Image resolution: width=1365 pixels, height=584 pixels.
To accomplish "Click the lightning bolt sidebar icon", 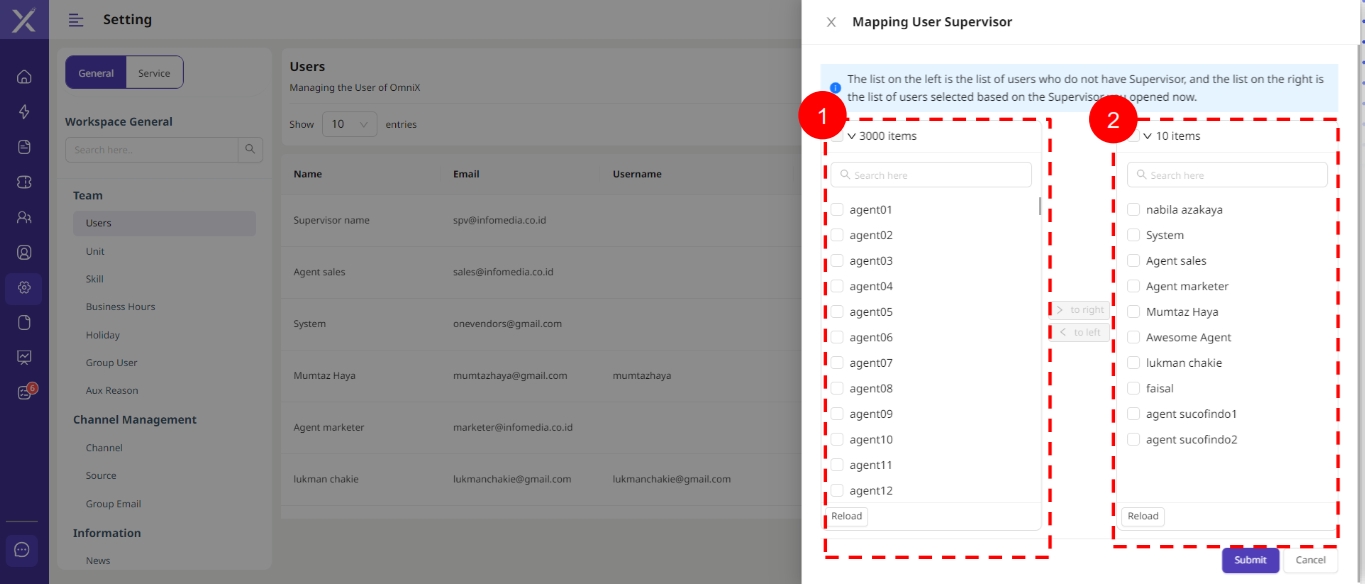I will click(x=24, y=112).
